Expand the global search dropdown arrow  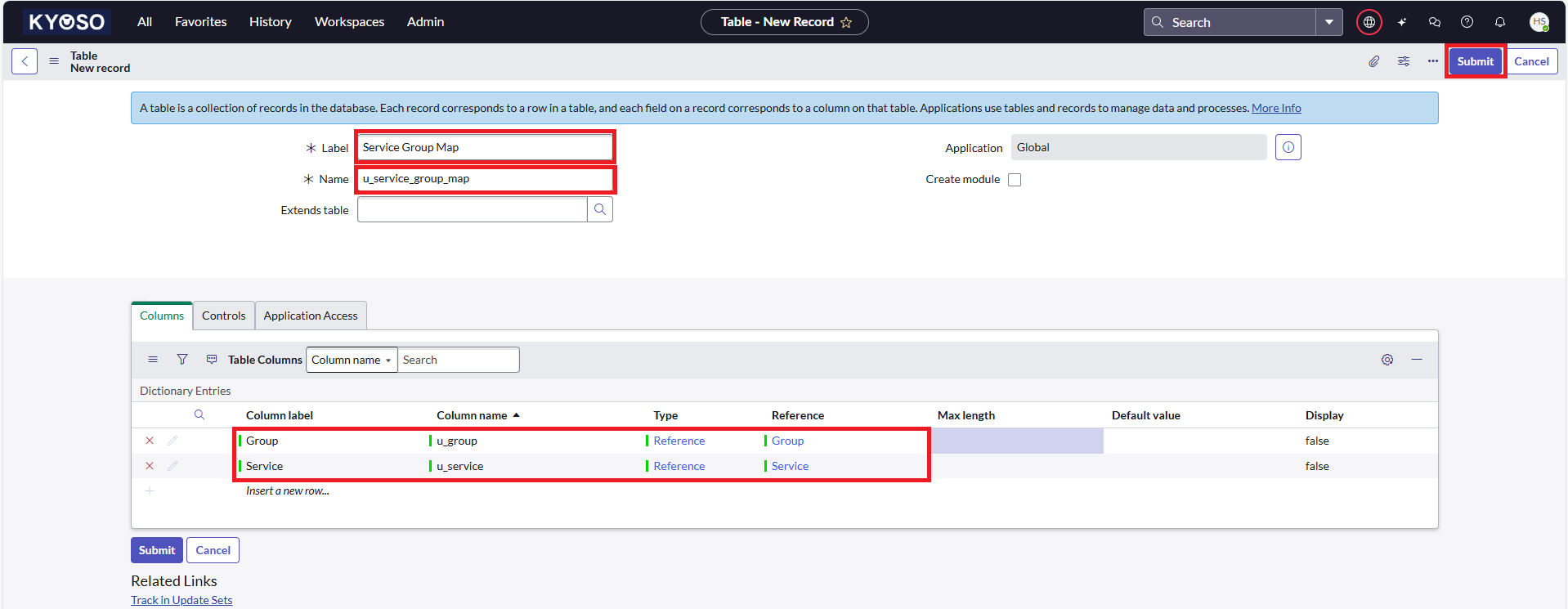click(1329, 22)
